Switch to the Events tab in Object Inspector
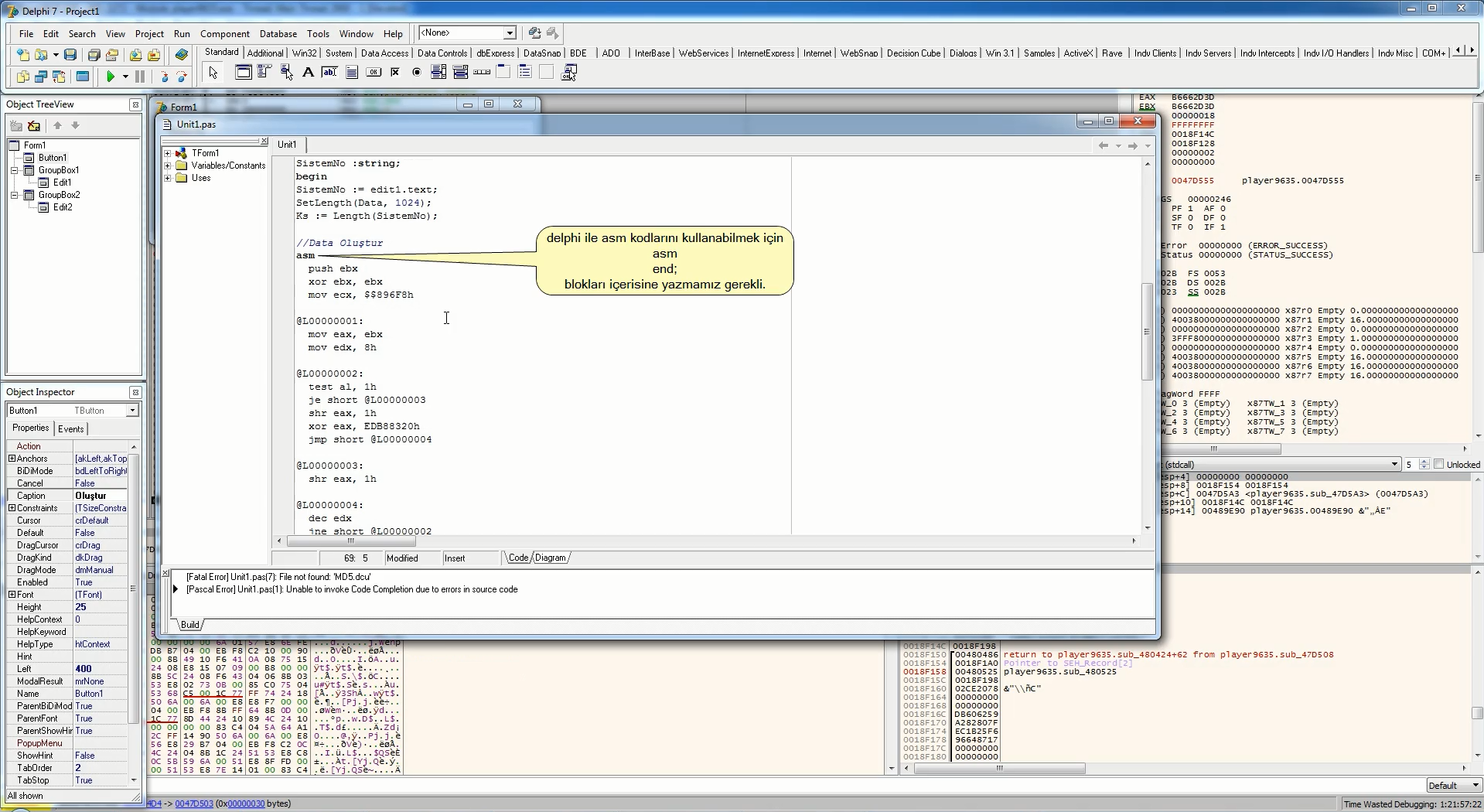Viewport: 1484px width, 812px height. [71, 429]
